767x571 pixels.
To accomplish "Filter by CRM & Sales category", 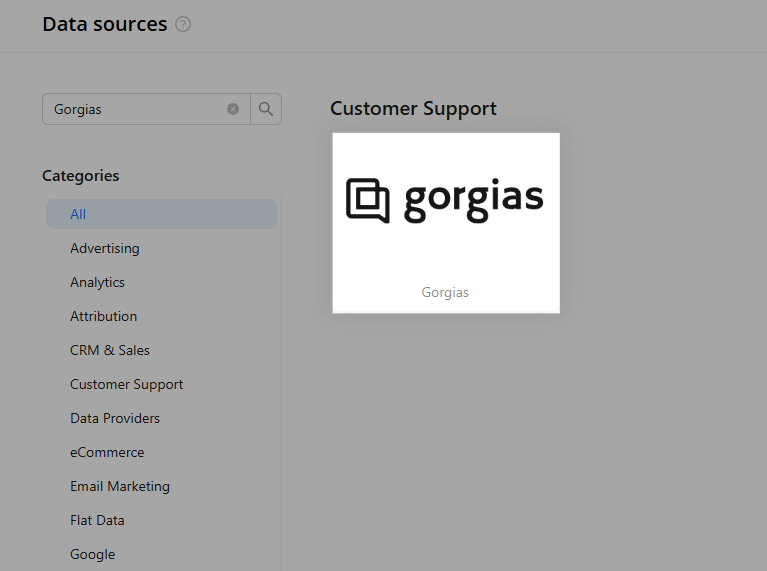I will tap(110, 350).
